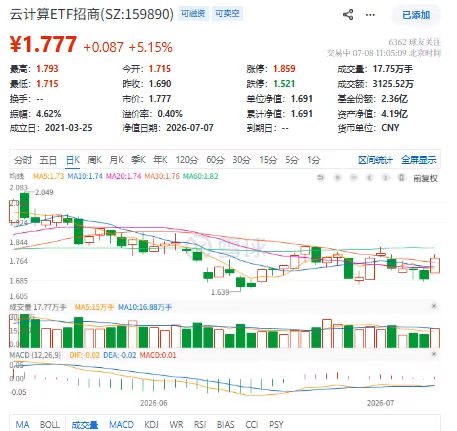Click the 涨停 value 1.859

(284, 69)
